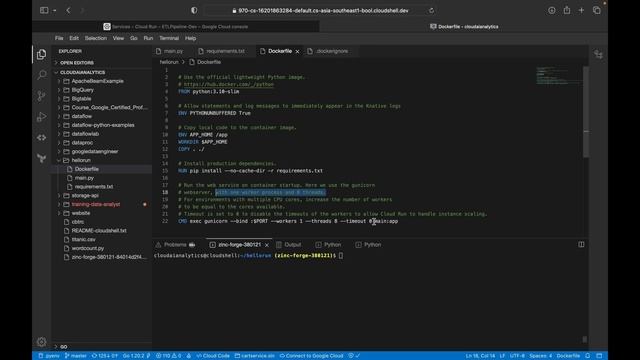Click the sync changes indicator in status bar
The image size is (640, 360).
point(104,356)
